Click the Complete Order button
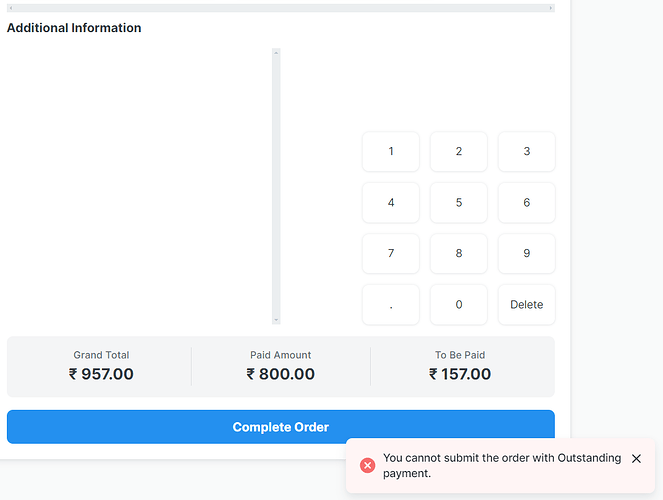The width and height of the screenshot is (663, 500). click(281, 427)
